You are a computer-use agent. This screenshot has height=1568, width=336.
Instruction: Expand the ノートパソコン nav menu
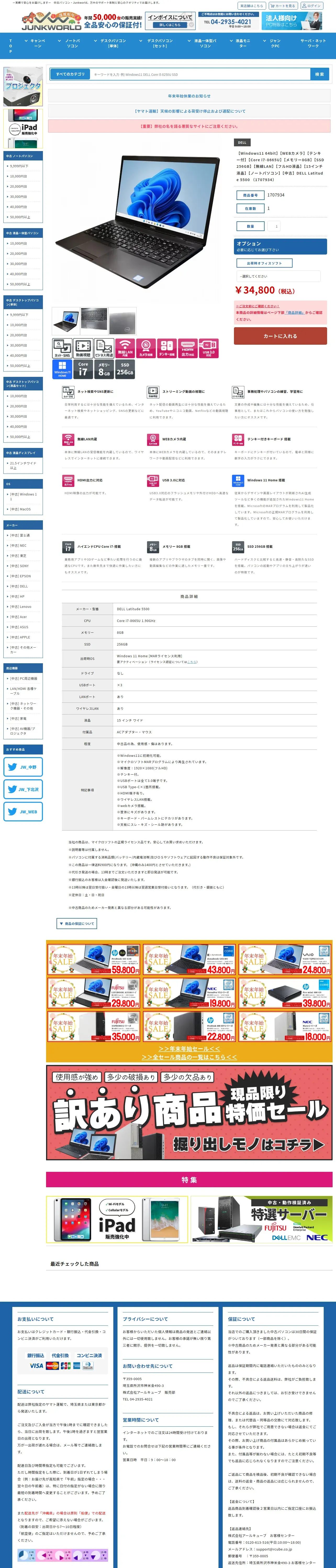(72, 43)
